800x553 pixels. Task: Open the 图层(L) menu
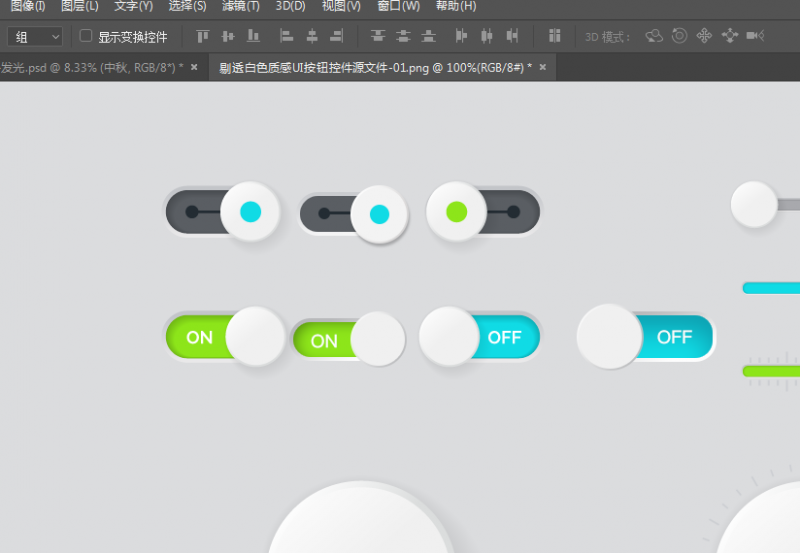(79, 6)
